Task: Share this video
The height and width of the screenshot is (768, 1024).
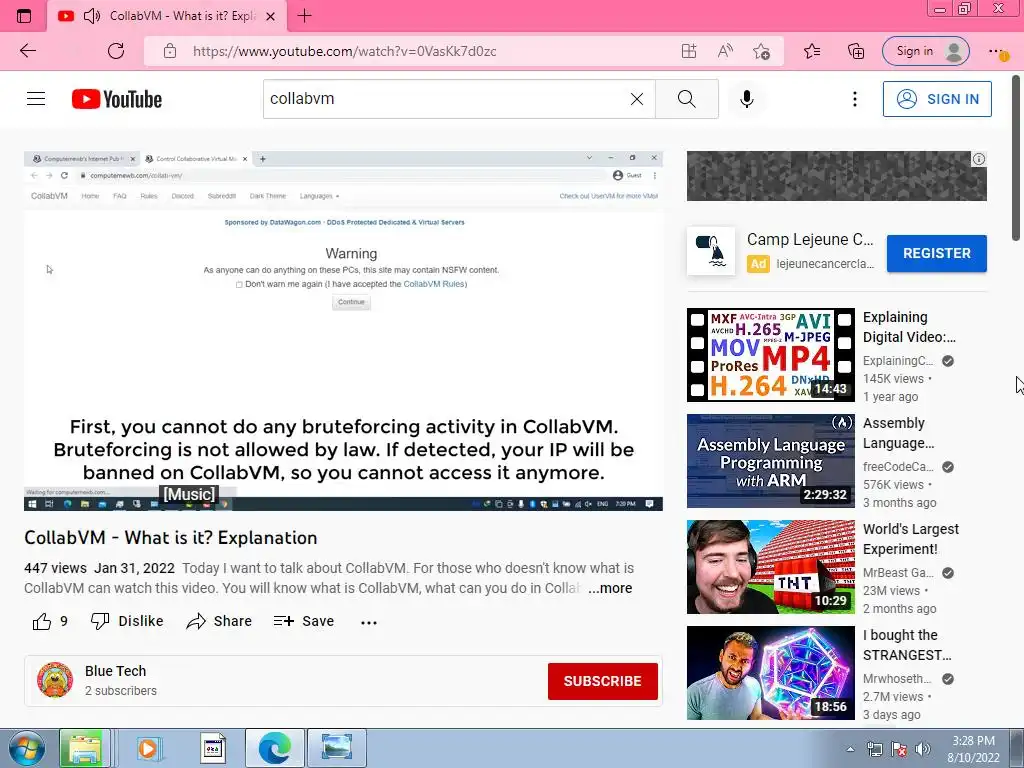Action: [219, 621]
